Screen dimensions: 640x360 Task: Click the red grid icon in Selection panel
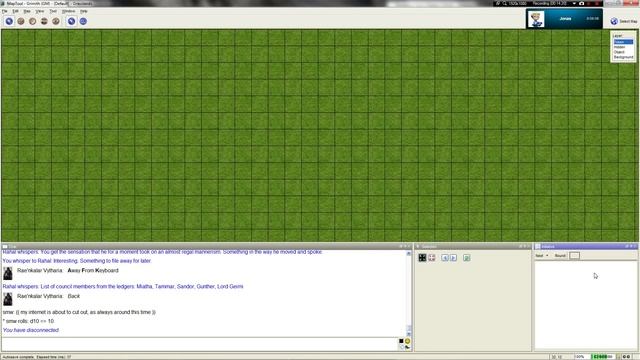point(432,258)
